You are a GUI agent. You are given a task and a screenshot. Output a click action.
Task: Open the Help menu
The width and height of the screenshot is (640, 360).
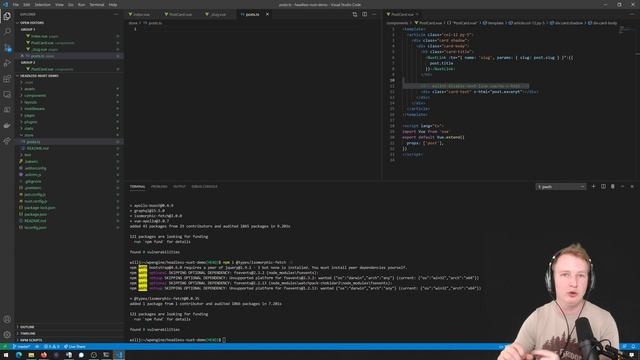pos(113,4)
